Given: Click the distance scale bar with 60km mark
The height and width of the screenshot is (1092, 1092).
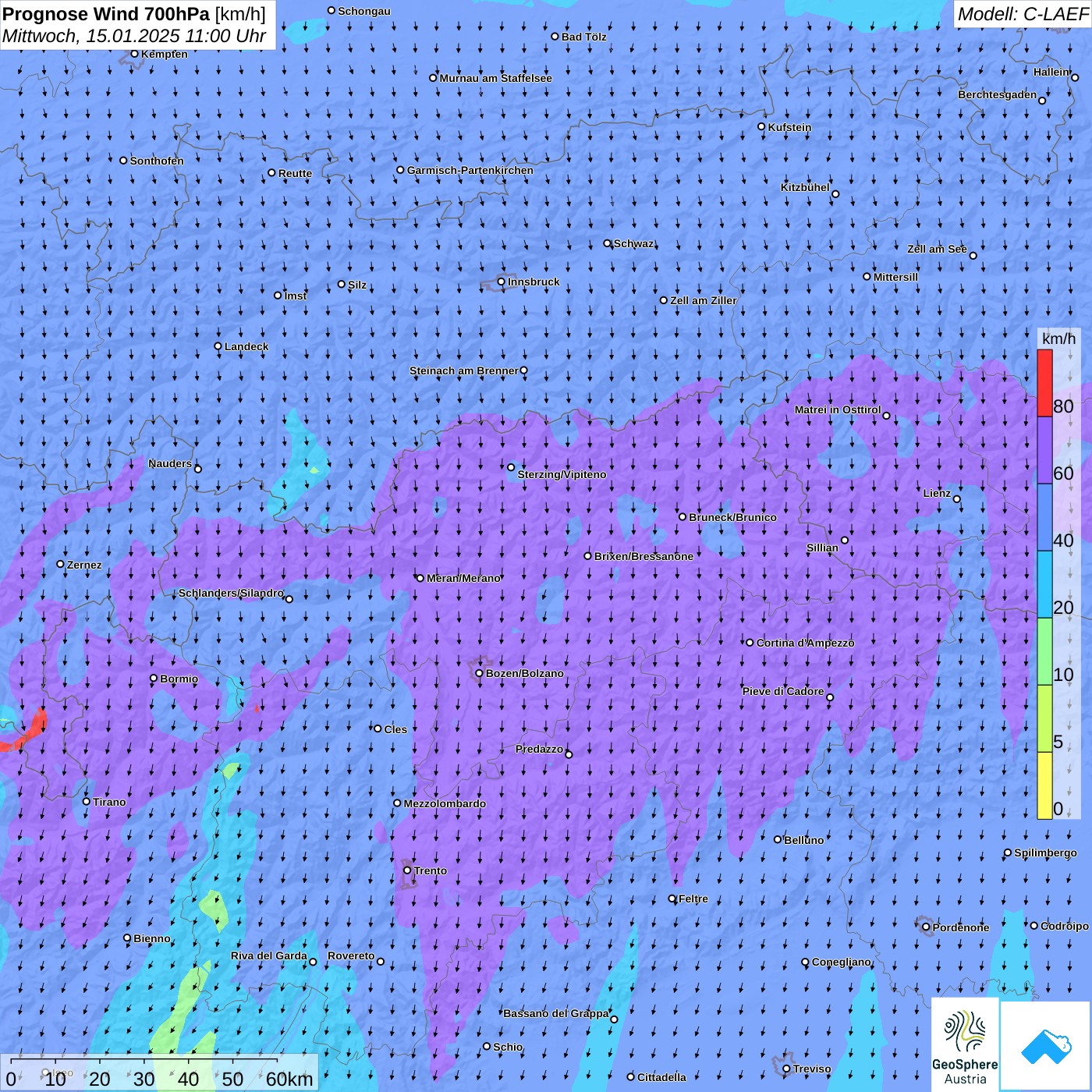Looking at the screenshot, I should [159, 1072].
